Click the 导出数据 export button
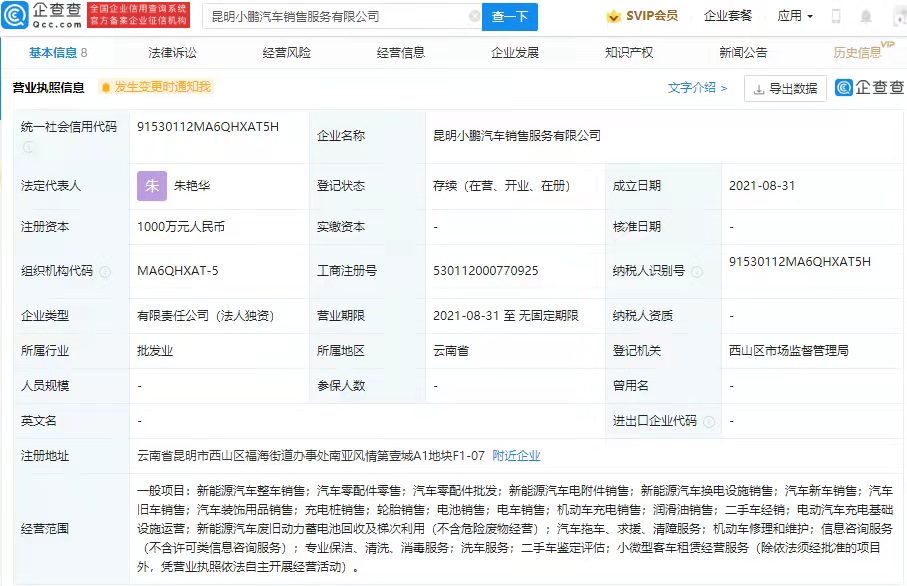 click(x=785, y=89)
